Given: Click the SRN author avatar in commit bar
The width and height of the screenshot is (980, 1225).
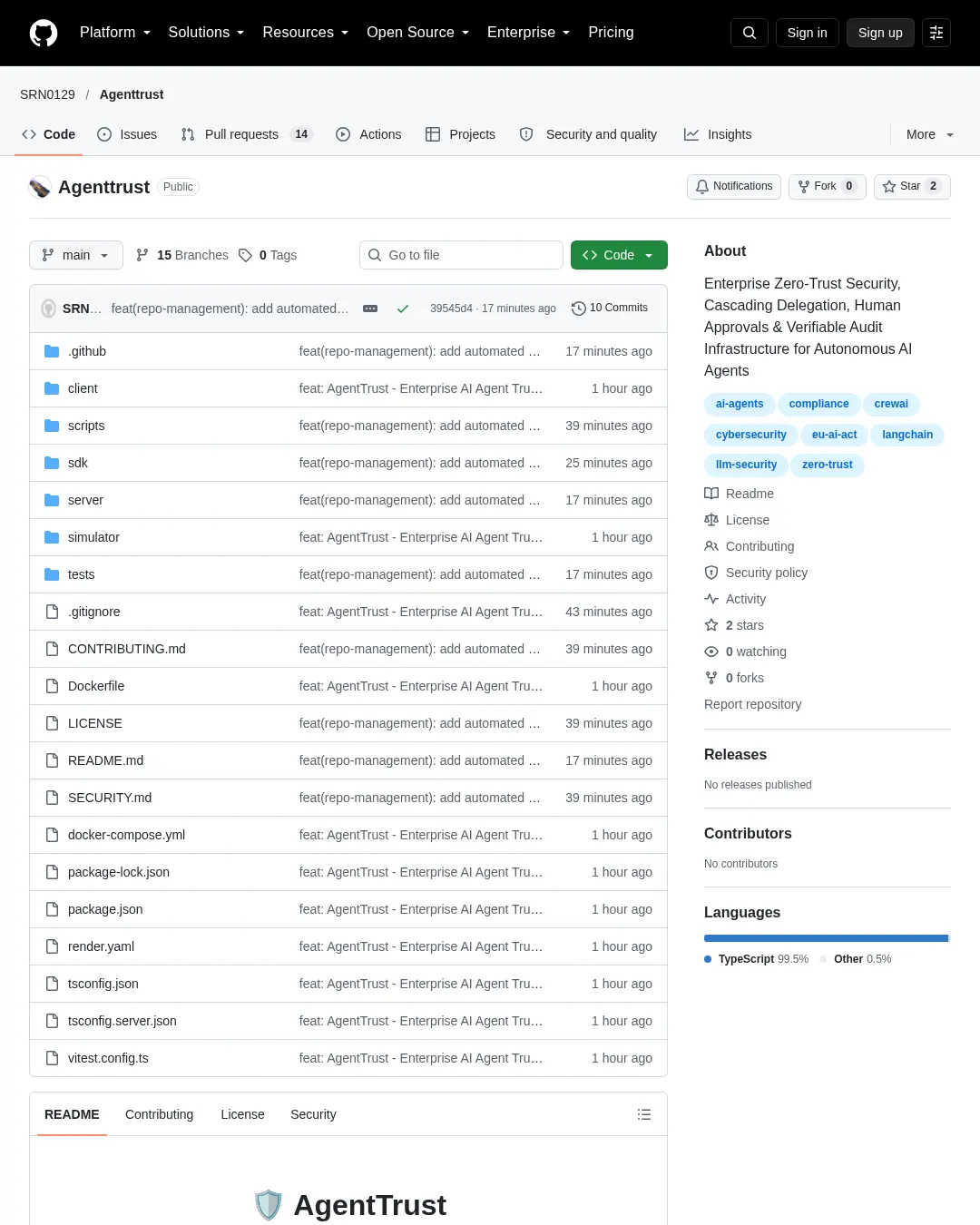Looking at the screenshot, I should point(49,309).
